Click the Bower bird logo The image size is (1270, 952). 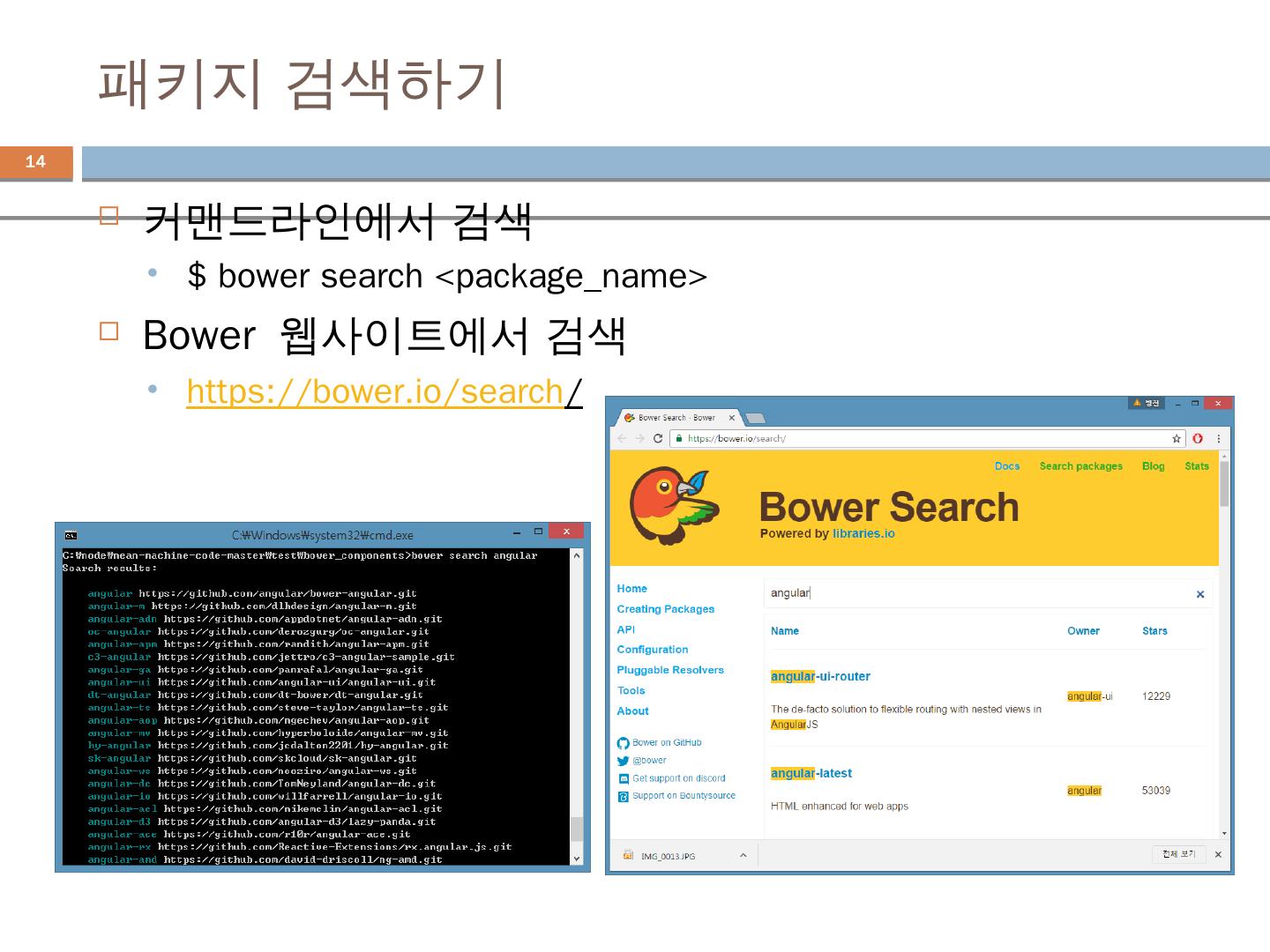pos(675,506)
